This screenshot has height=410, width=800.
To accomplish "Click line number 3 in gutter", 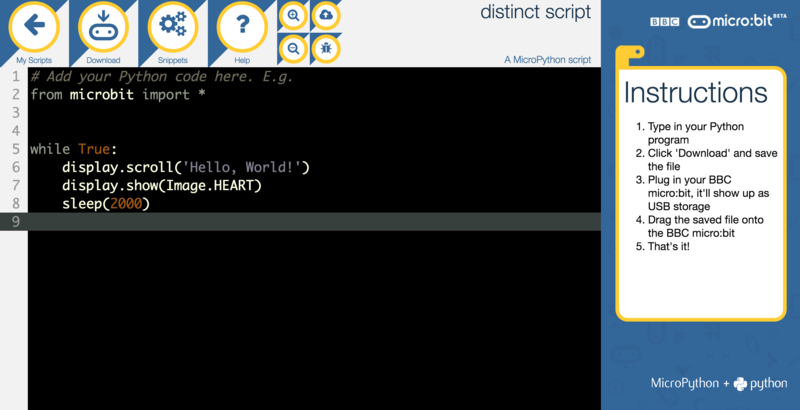I will click(16, 113).
